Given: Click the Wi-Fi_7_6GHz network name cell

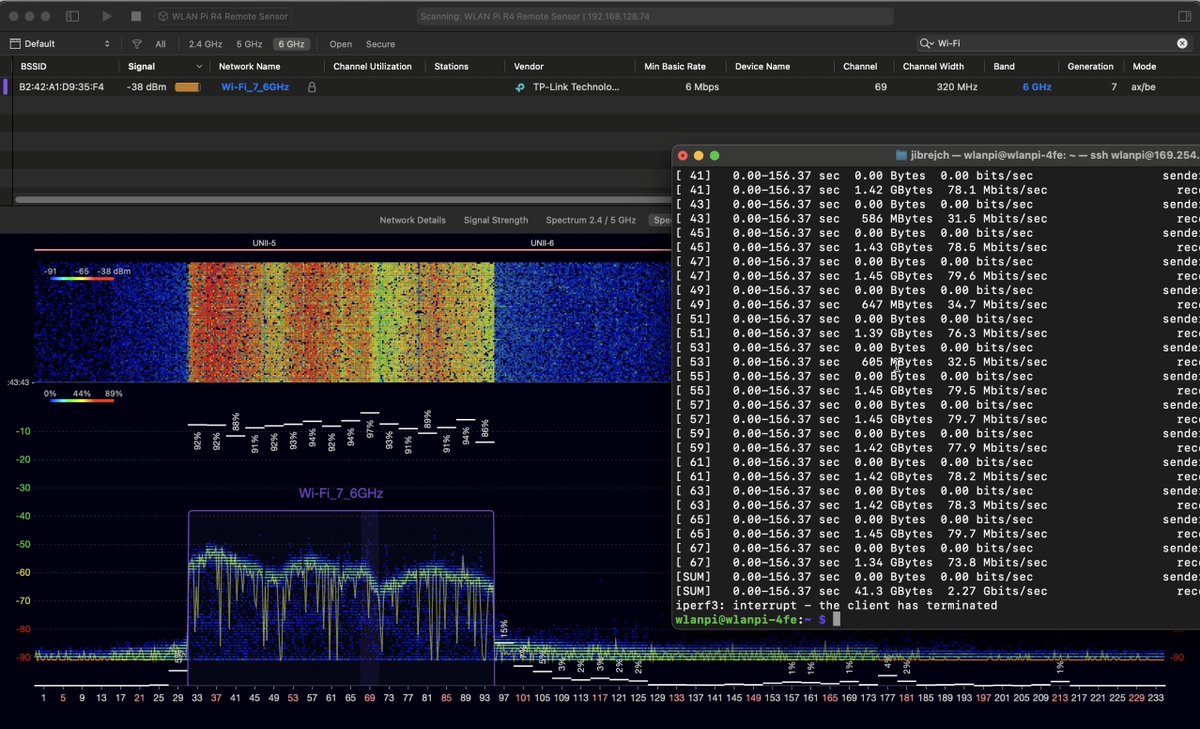Looking at the screenshot, I should [255, 87].
